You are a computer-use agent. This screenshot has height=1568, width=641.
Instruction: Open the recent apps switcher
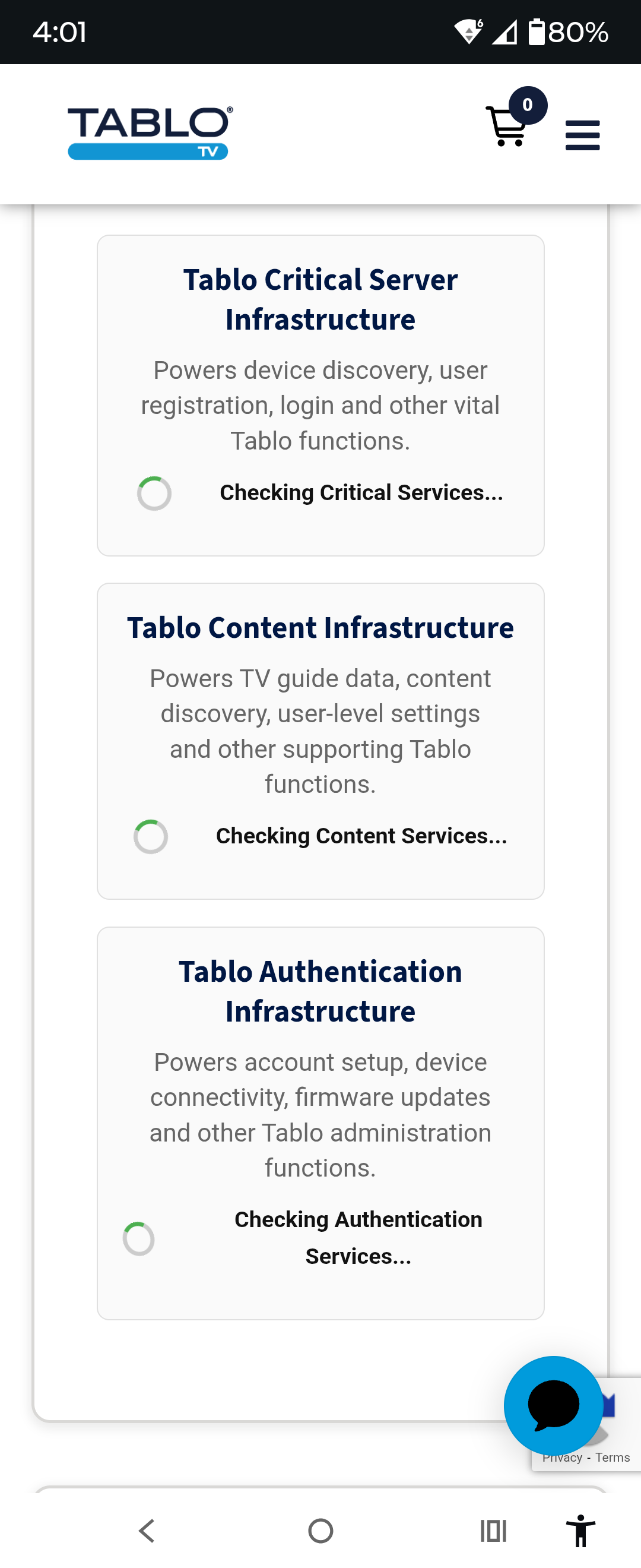click(x=493, y=1530)
